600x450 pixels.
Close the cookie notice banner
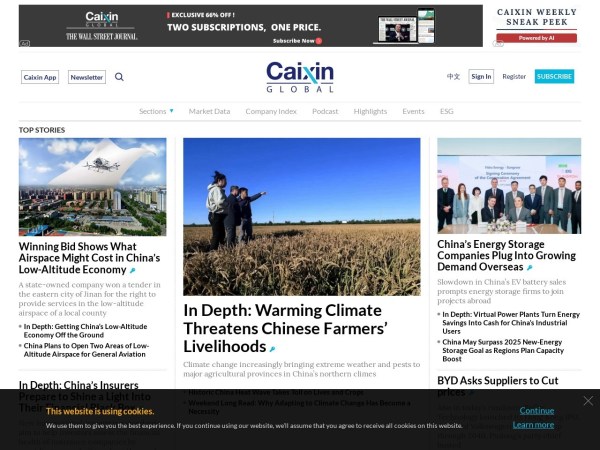[588, 401]
